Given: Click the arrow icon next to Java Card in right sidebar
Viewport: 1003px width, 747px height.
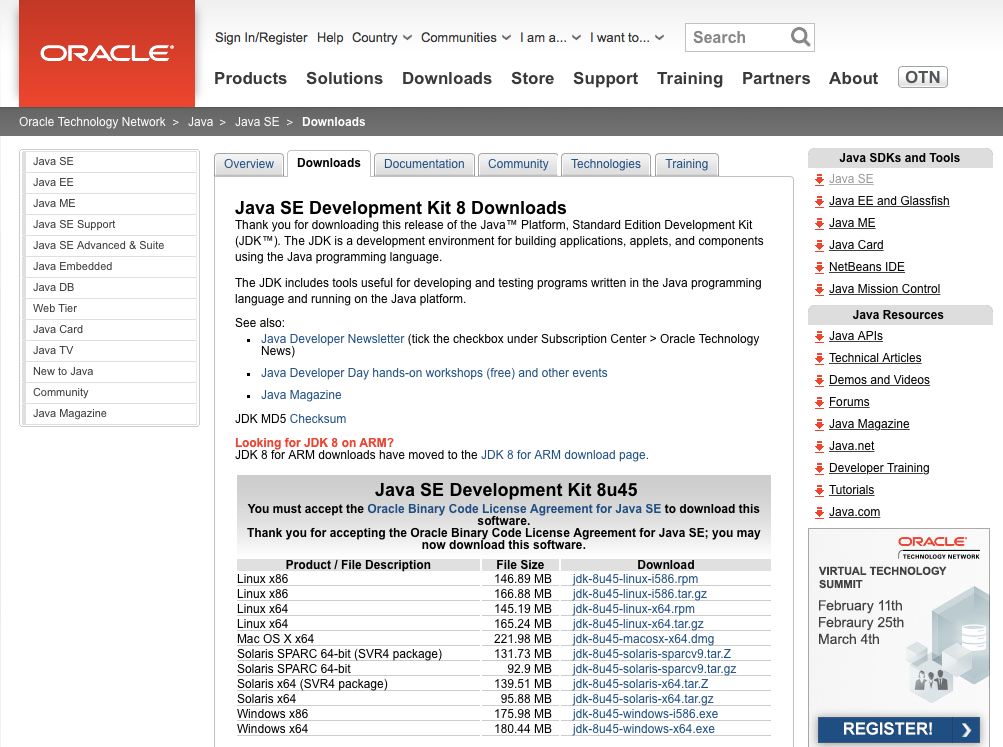Looking at the screenshot, I should click(819, 246).
